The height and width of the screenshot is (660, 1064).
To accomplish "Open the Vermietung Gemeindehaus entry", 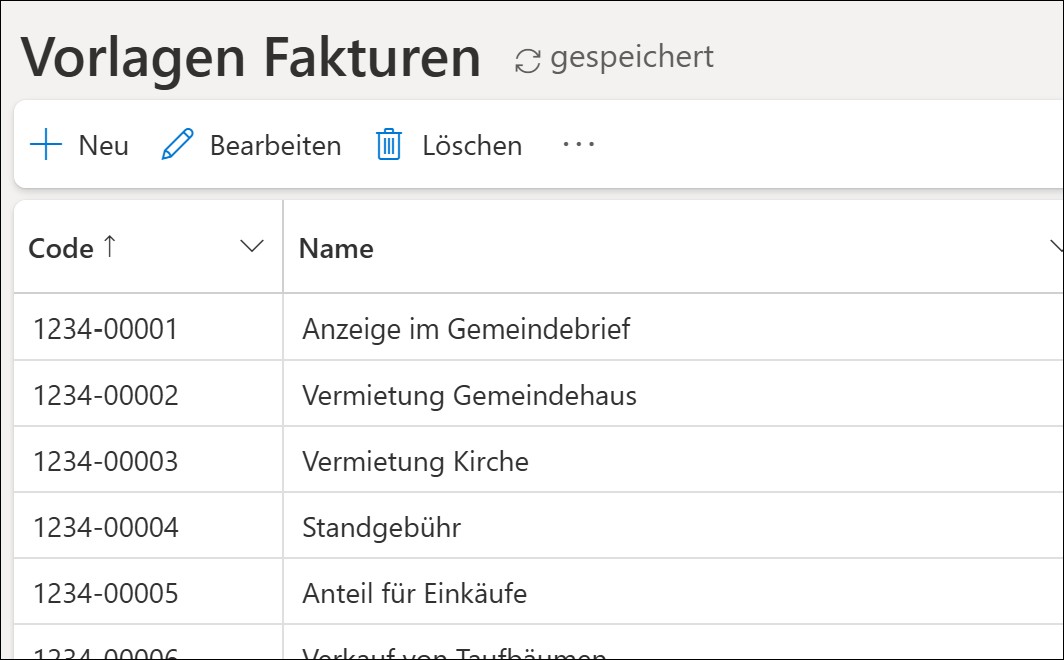I will (469, 395).
